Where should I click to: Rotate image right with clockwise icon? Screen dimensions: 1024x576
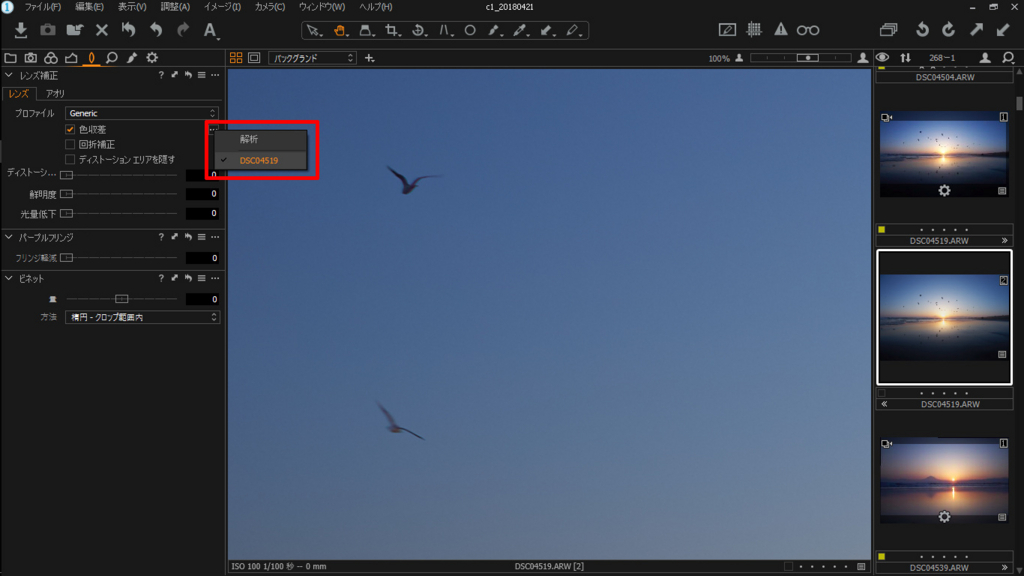pos(949,30)
